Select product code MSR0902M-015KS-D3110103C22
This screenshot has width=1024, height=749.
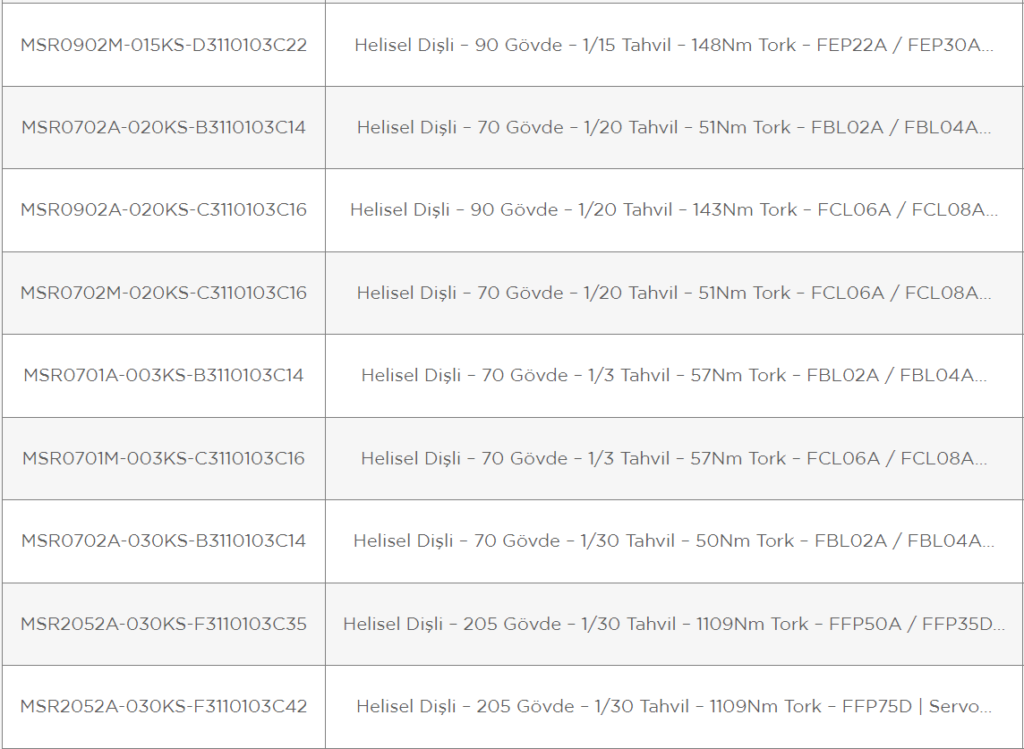tap(163, 45)
